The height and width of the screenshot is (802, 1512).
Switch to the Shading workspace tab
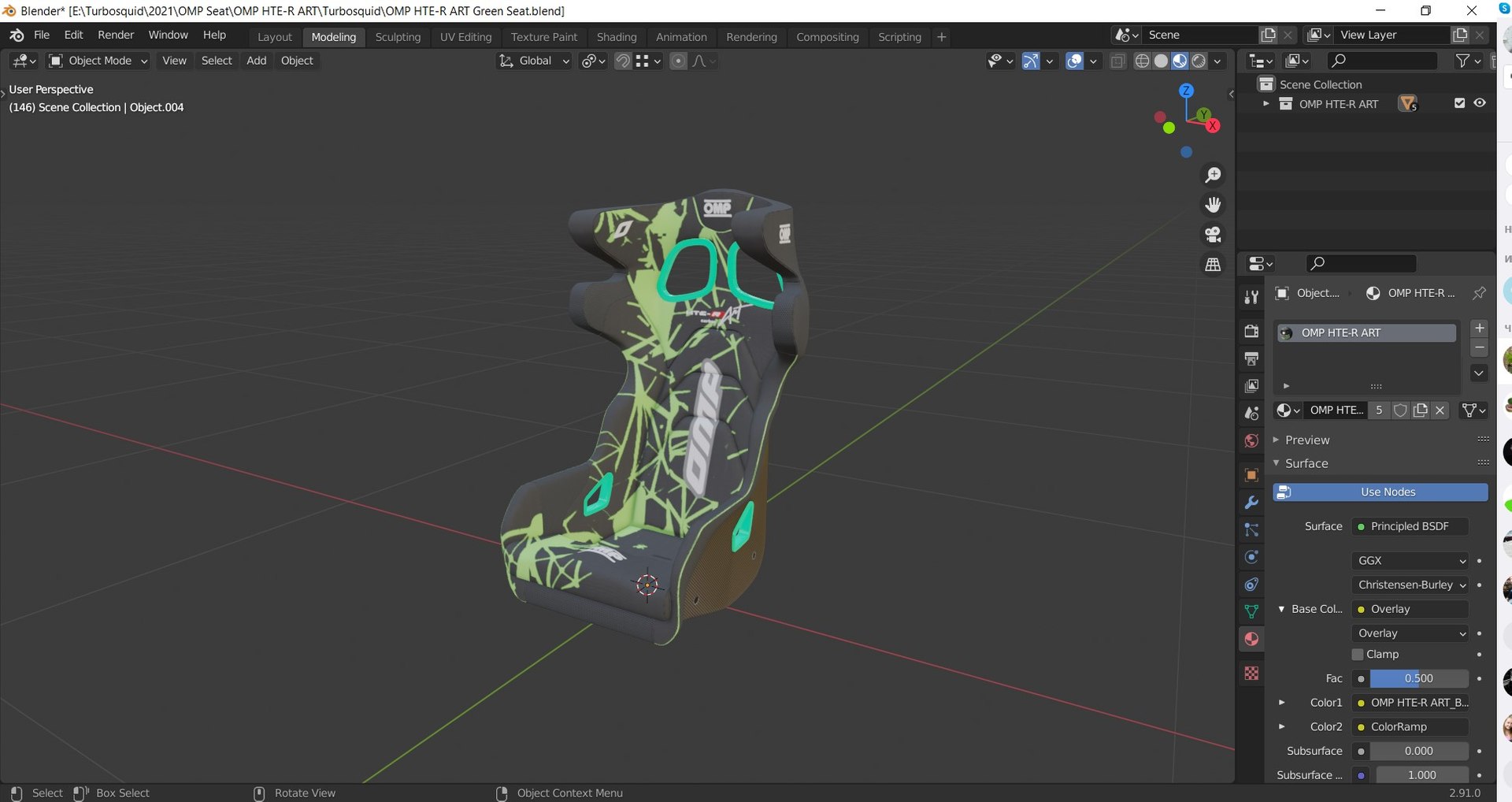click(x=617, y=37)
